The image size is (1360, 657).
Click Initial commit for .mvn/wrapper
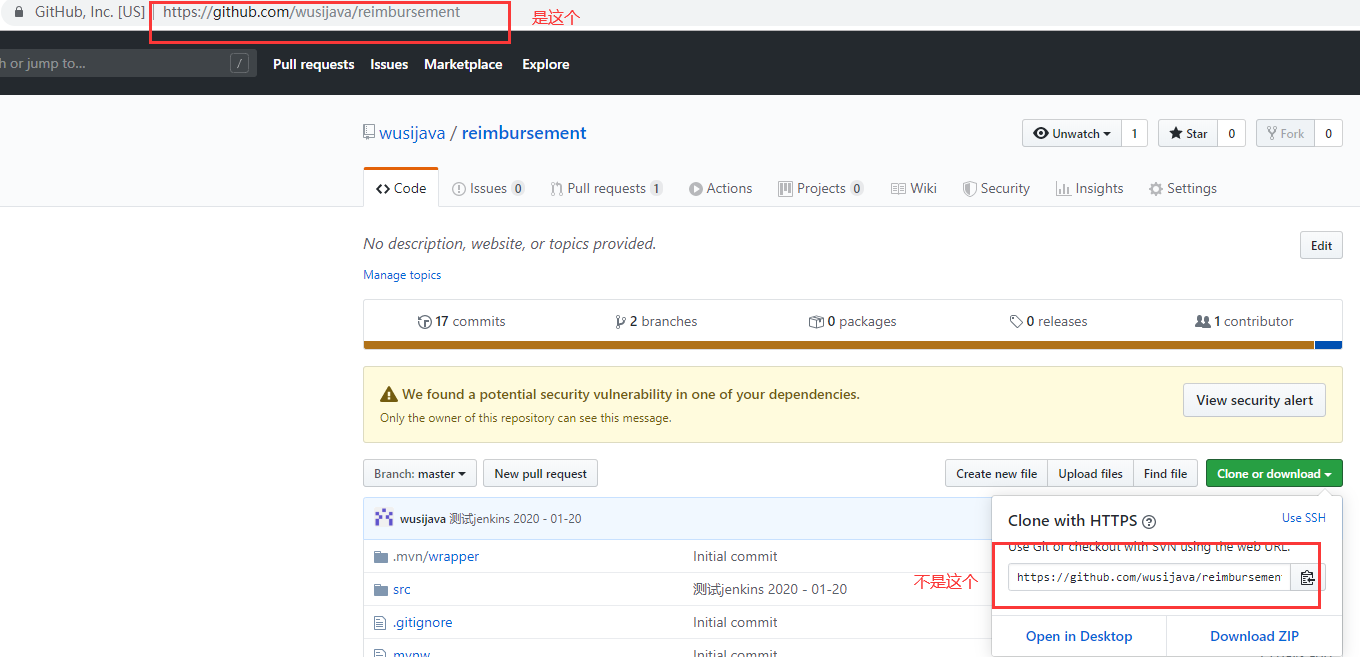pyautogui.click(x=735, y=556)
